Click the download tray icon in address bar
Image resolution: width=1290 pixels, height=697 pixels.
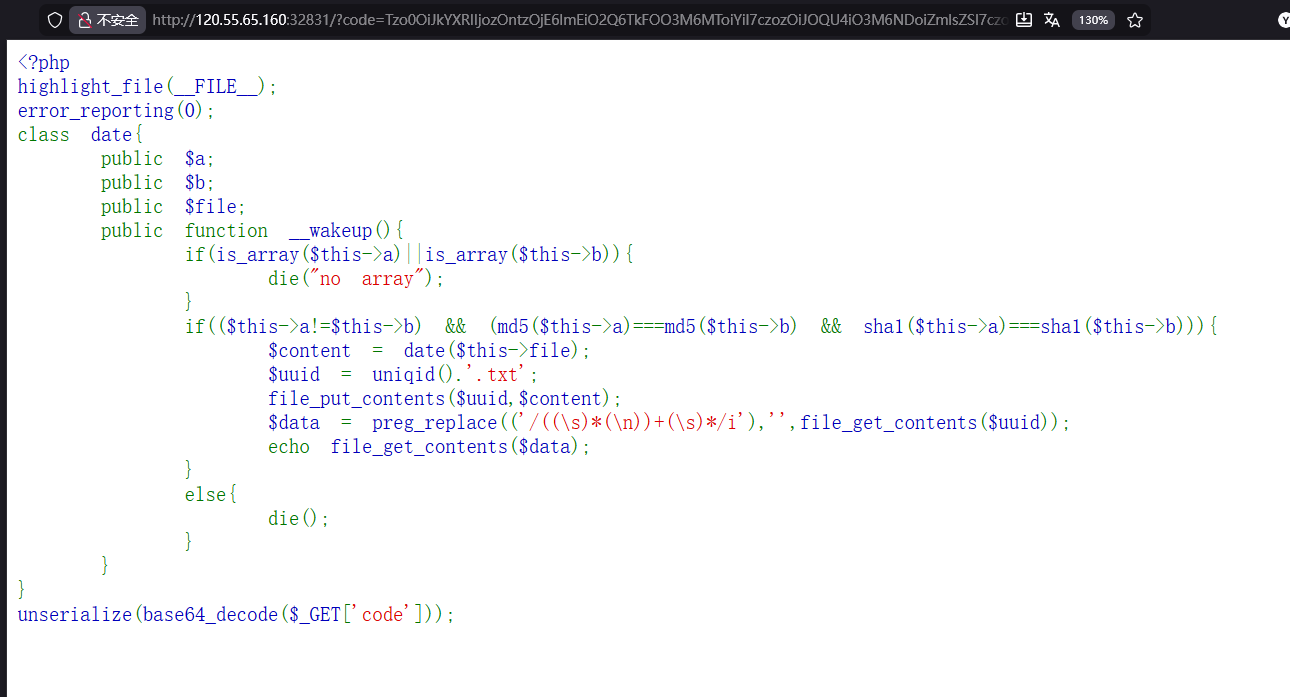(x=1023, y=20)
